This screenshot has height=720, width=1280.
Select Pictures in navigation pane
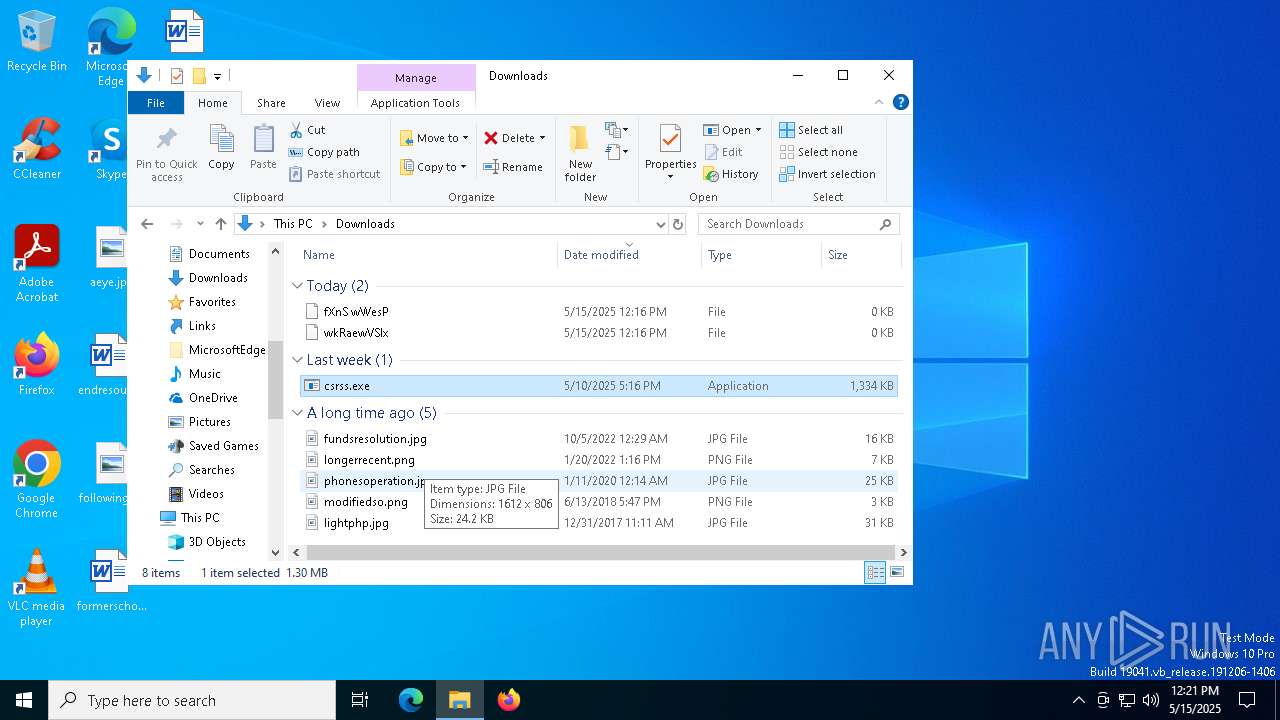(210, 422)
